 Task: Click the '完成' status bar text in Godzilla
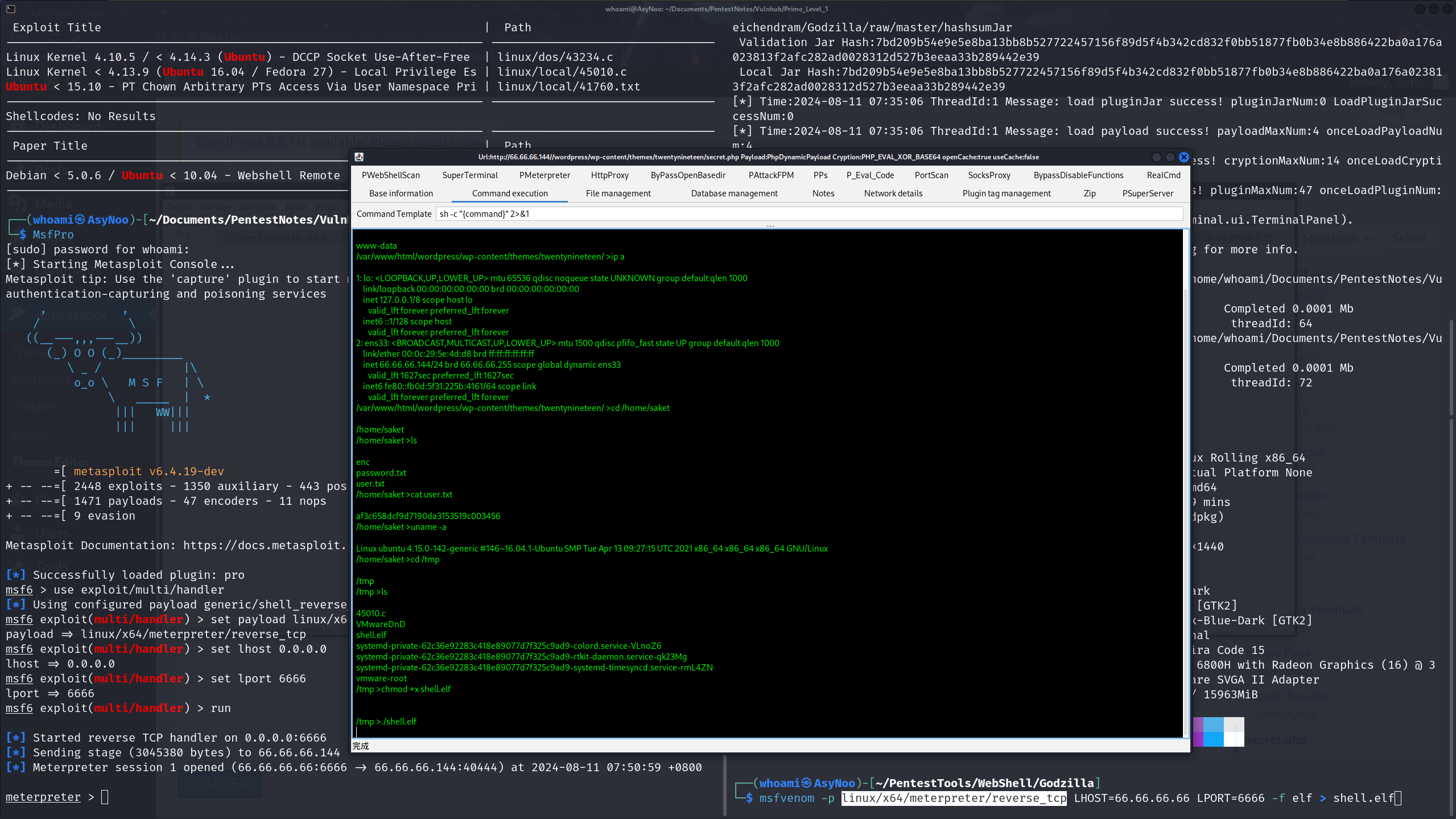pos(360,746)
